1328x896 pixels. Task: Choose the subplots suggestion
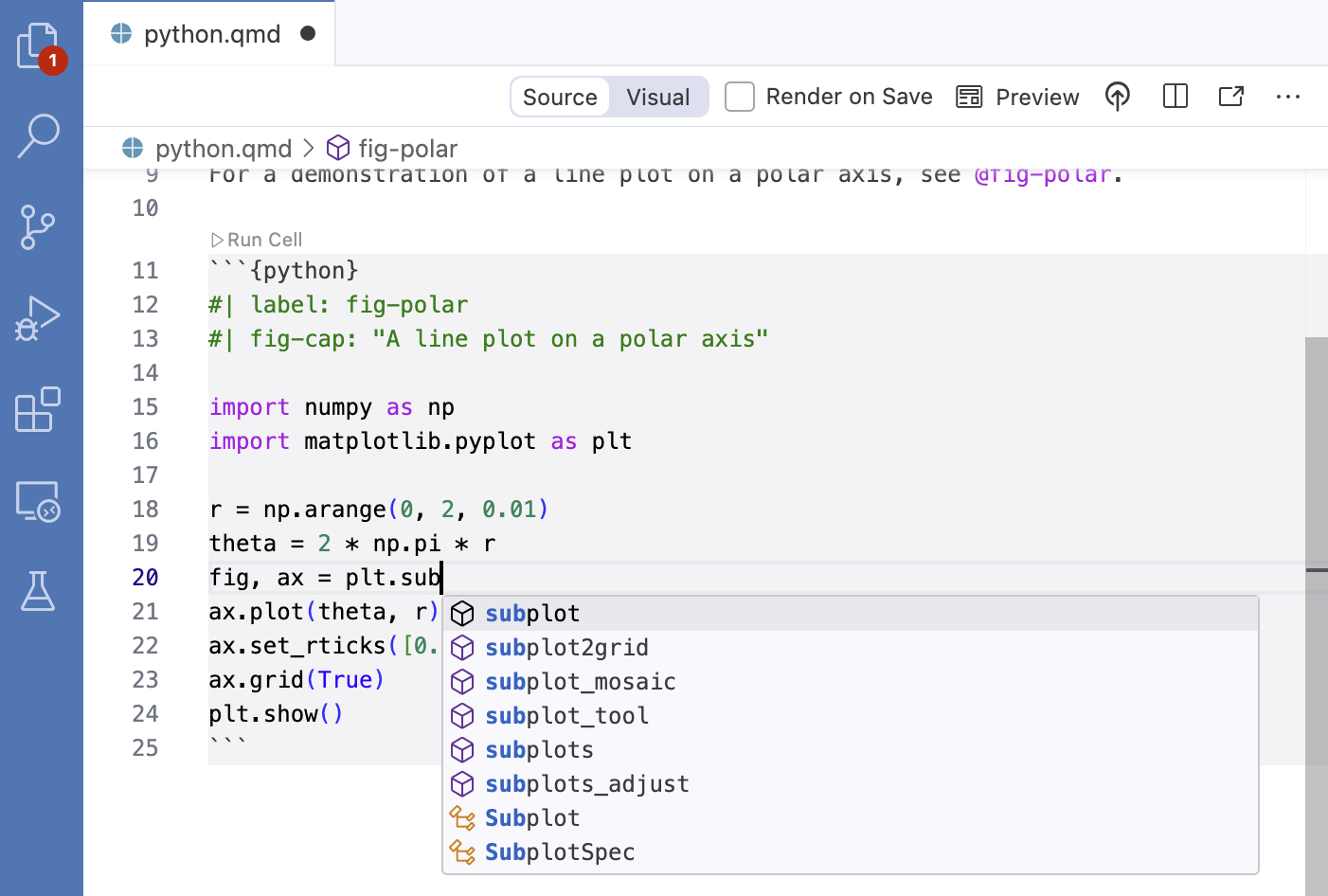(851, 750)
